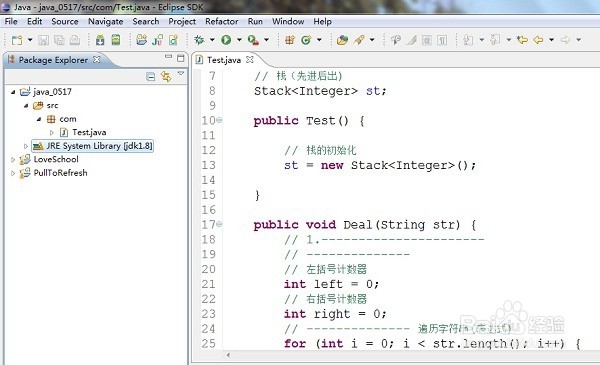Expand the LoveSchool project

point(13,160)
